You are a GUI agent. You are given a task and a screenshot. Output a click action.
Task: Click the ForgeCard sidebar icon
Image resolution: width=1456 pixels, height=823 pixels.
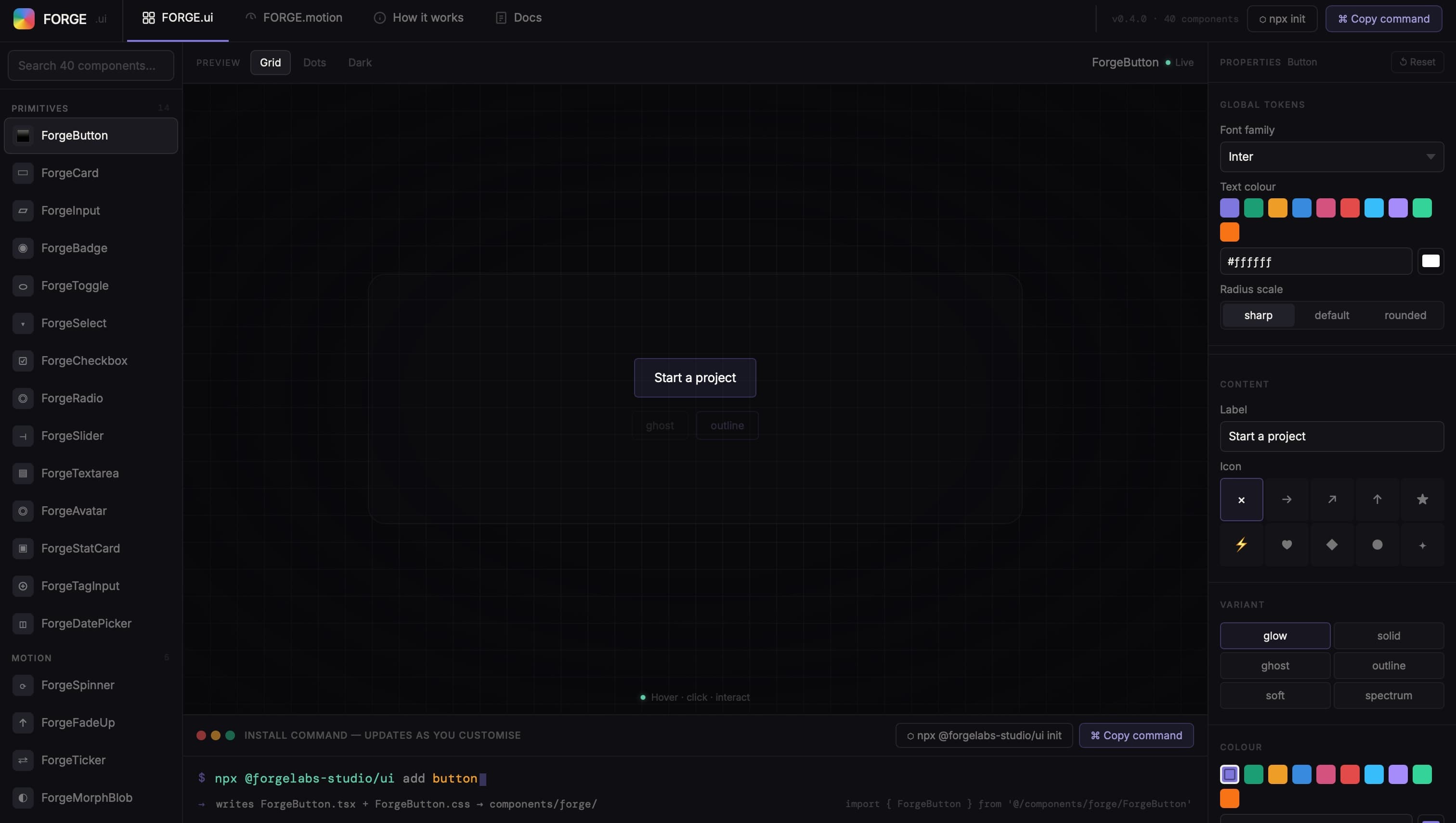pyautogui.click(x=23, y=173)
